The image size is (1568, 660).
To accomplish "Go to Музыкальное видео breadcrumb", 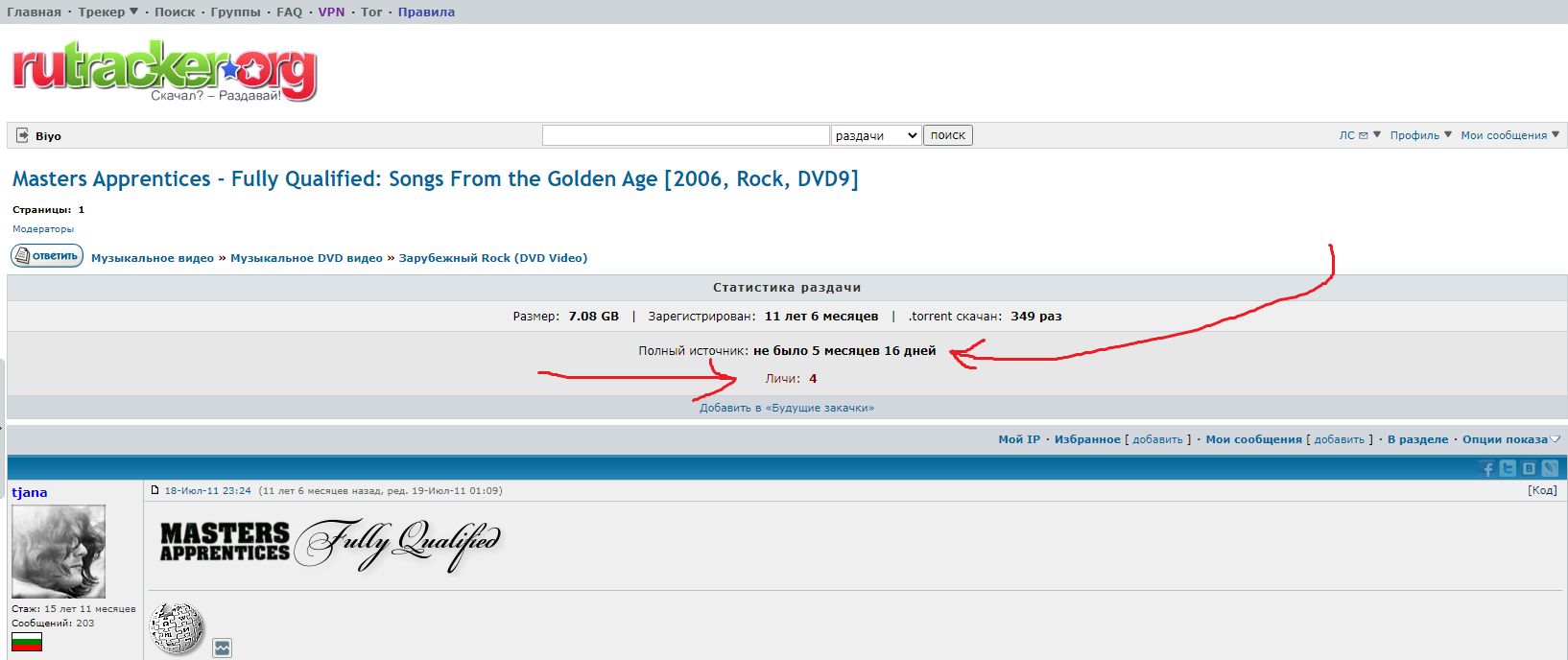I will click(x=153, y=258).
